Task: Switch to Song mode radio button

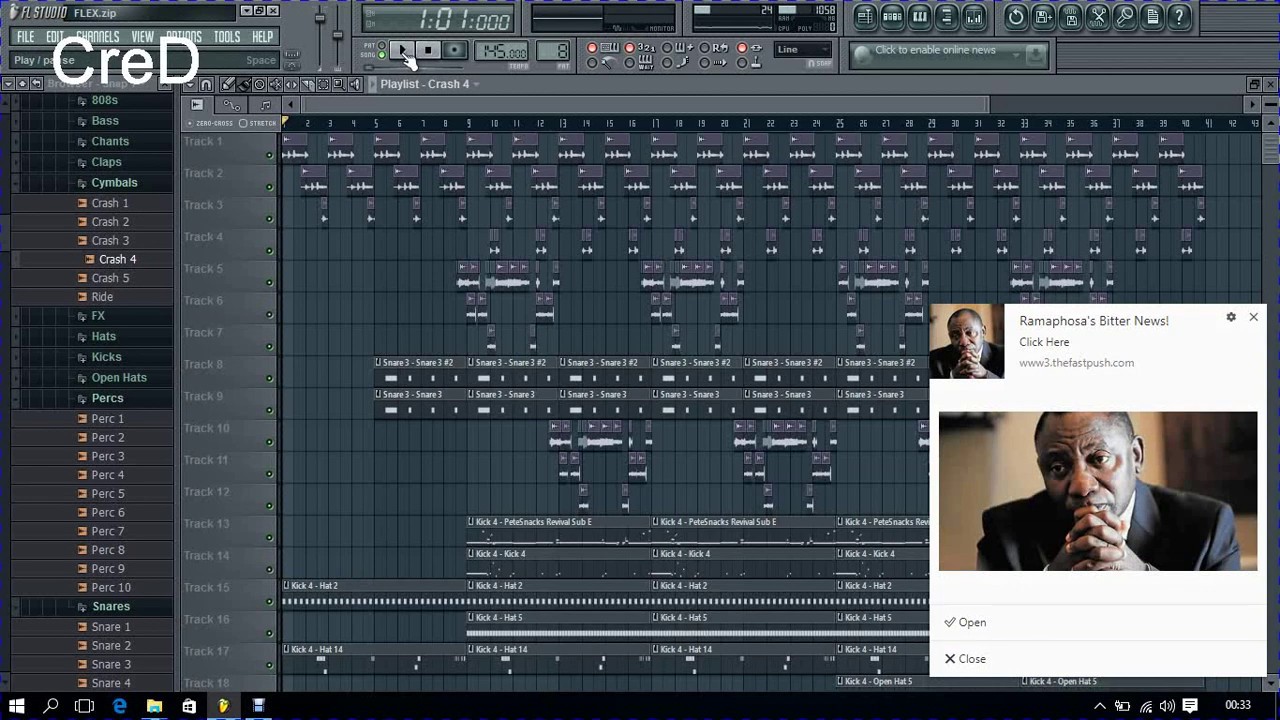Action: (382, 55)
